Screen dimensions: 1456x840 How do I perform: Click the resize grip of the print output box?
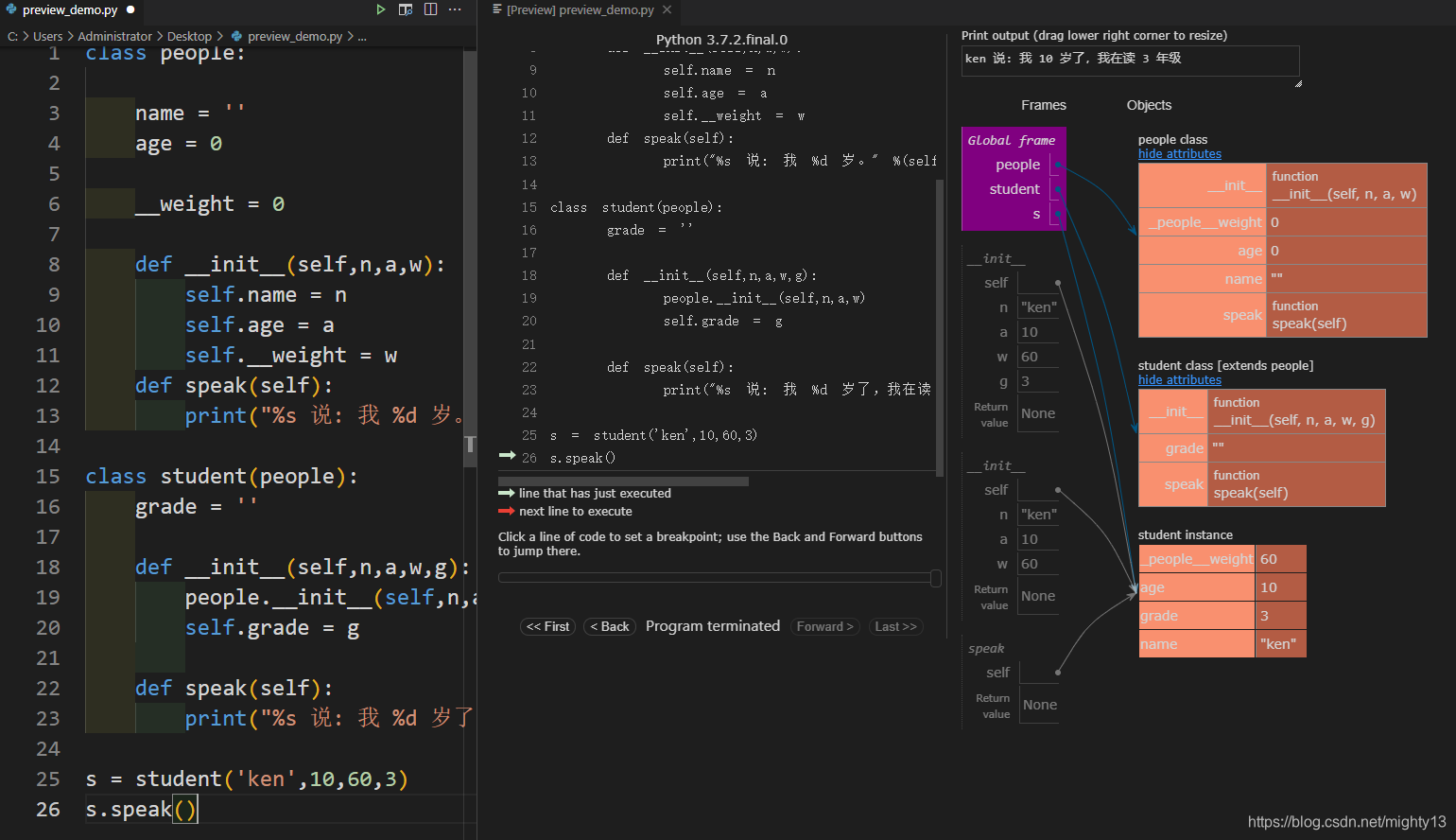tap(1297, 84)
